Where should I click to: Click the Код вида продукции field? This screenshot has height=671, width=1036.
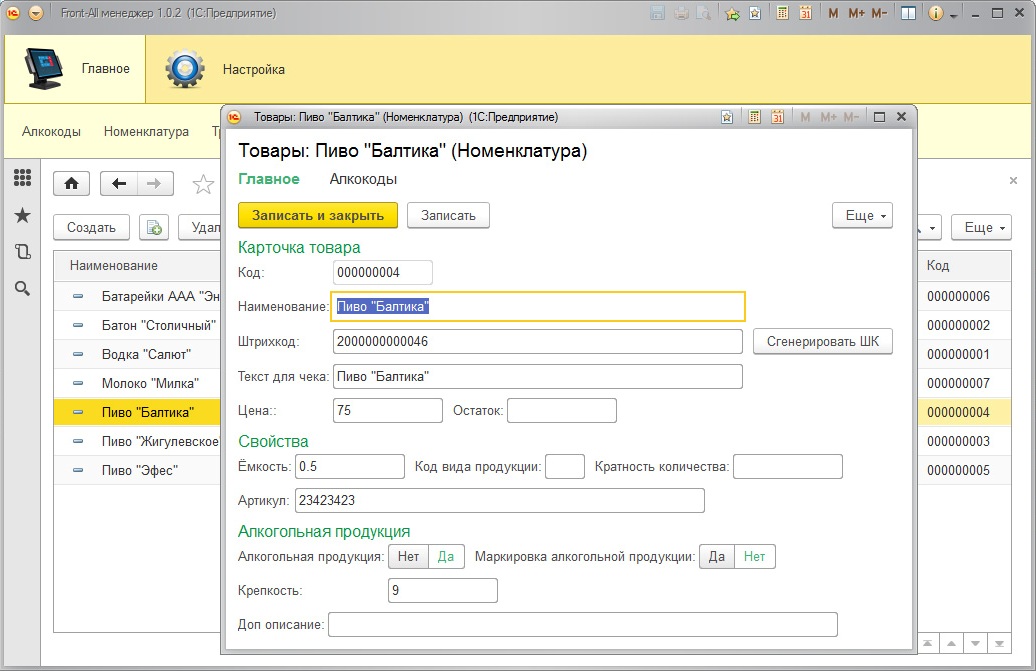[565, 466]
